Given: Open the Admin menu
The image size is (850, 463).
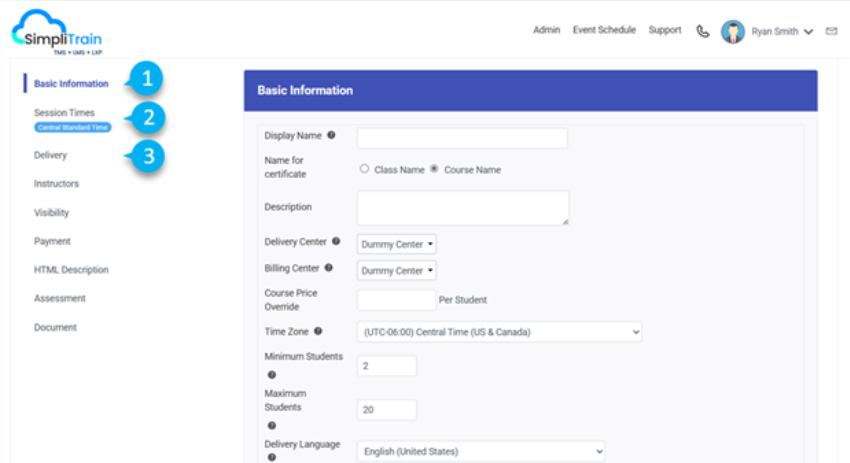Looking at the screenshot, I should point(546,30).
